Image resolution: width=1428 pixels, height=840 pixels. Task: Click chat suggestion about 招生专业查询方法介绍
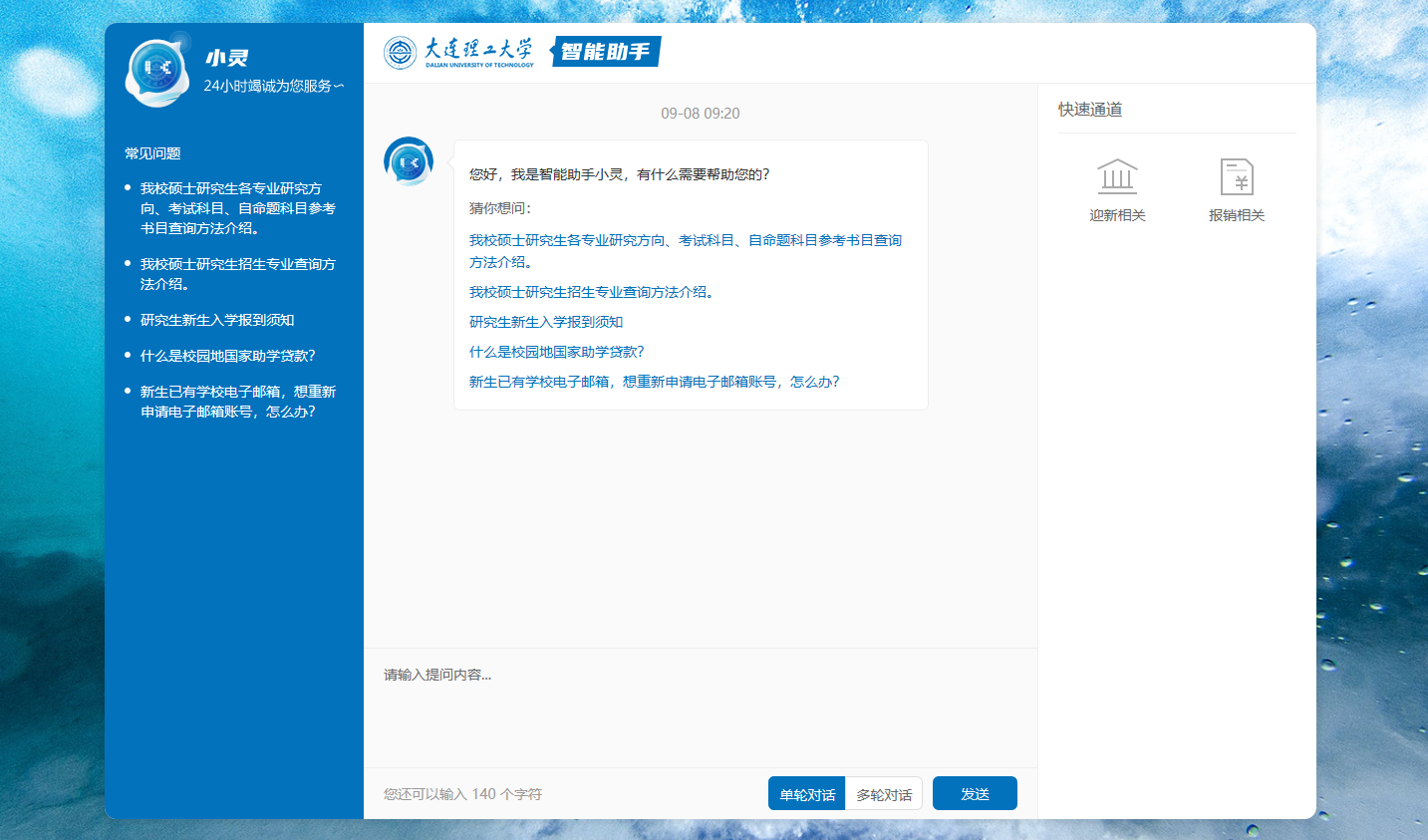(x=591, y=292)
